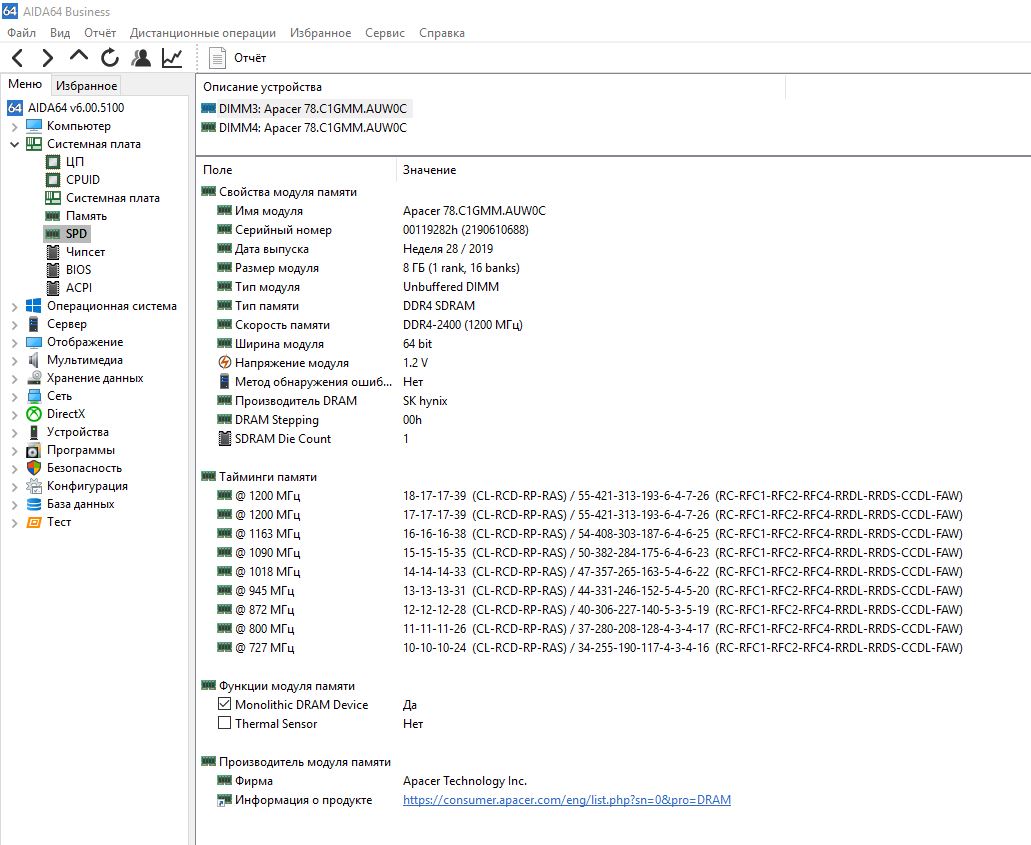The height and width of the screenshot is (845, 1031).
Task: Click the Отчёт report toolbar button
Action: (x=237, y=58)
